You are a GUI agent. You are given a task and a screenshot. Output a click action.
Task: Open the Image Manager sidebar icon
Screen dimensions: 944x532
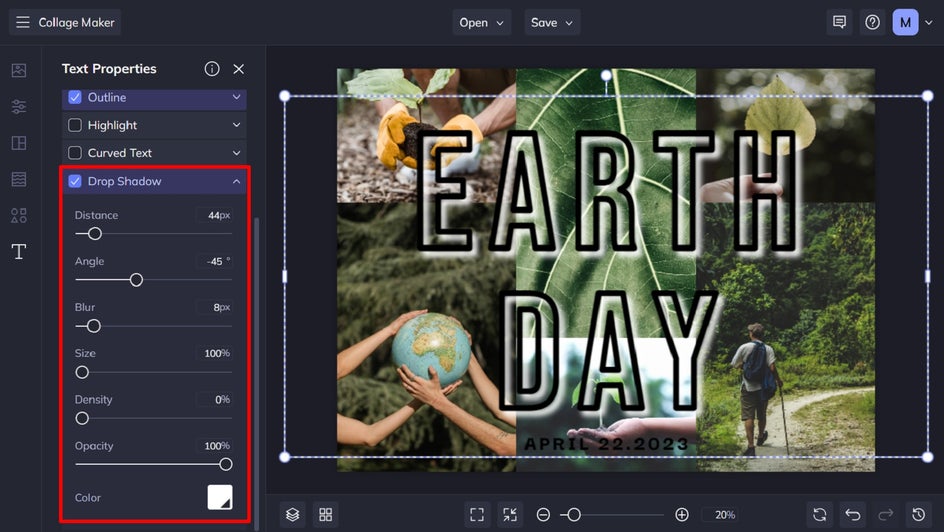tap(18, 70)
